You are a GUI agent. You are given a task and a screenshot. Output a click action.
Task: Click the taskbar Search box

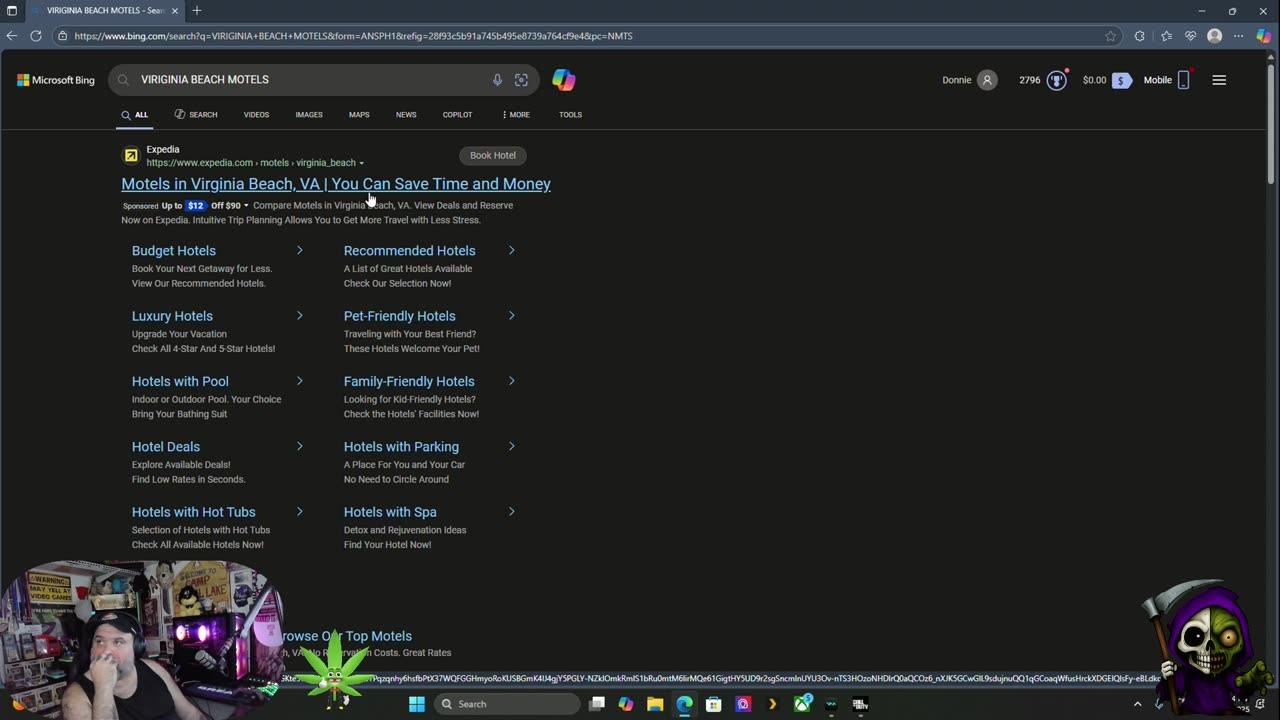click(x=506, y=704)
